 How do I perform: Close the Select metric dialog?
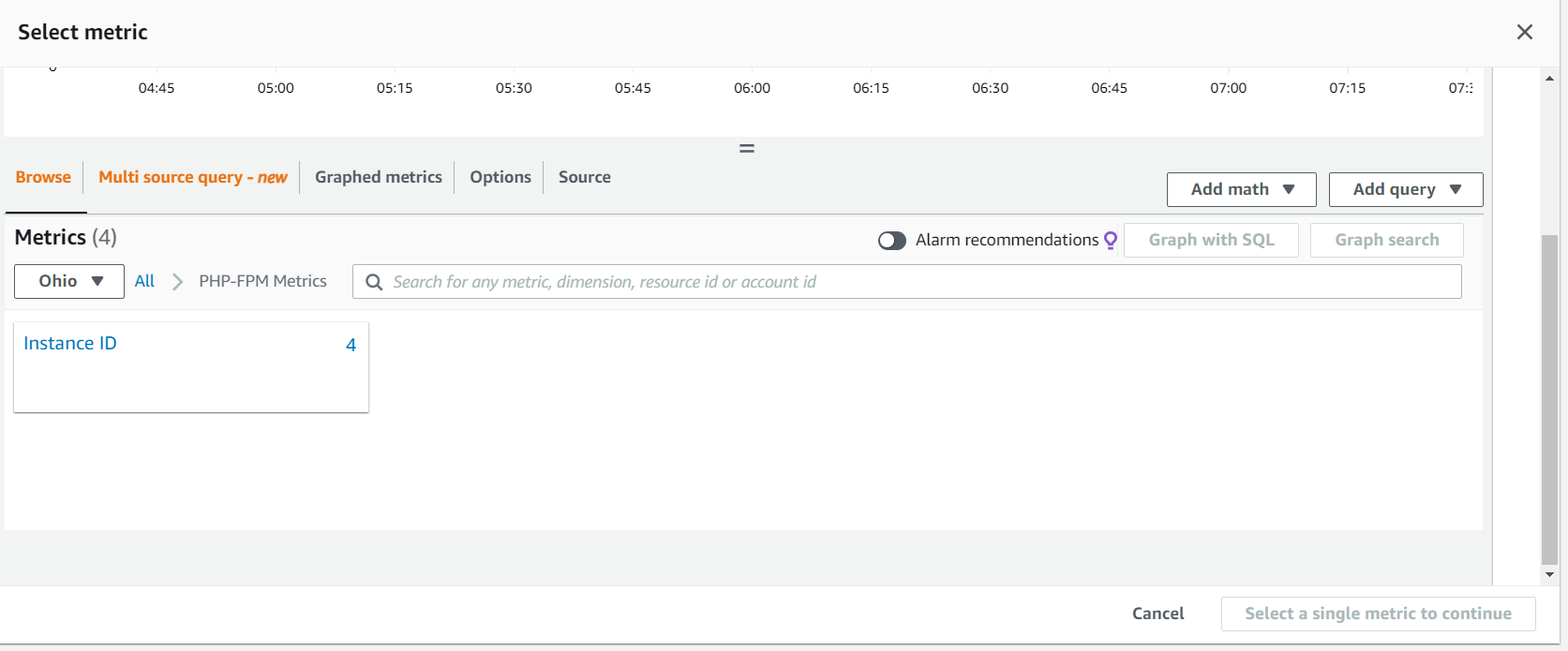(x=1524, y=32)
